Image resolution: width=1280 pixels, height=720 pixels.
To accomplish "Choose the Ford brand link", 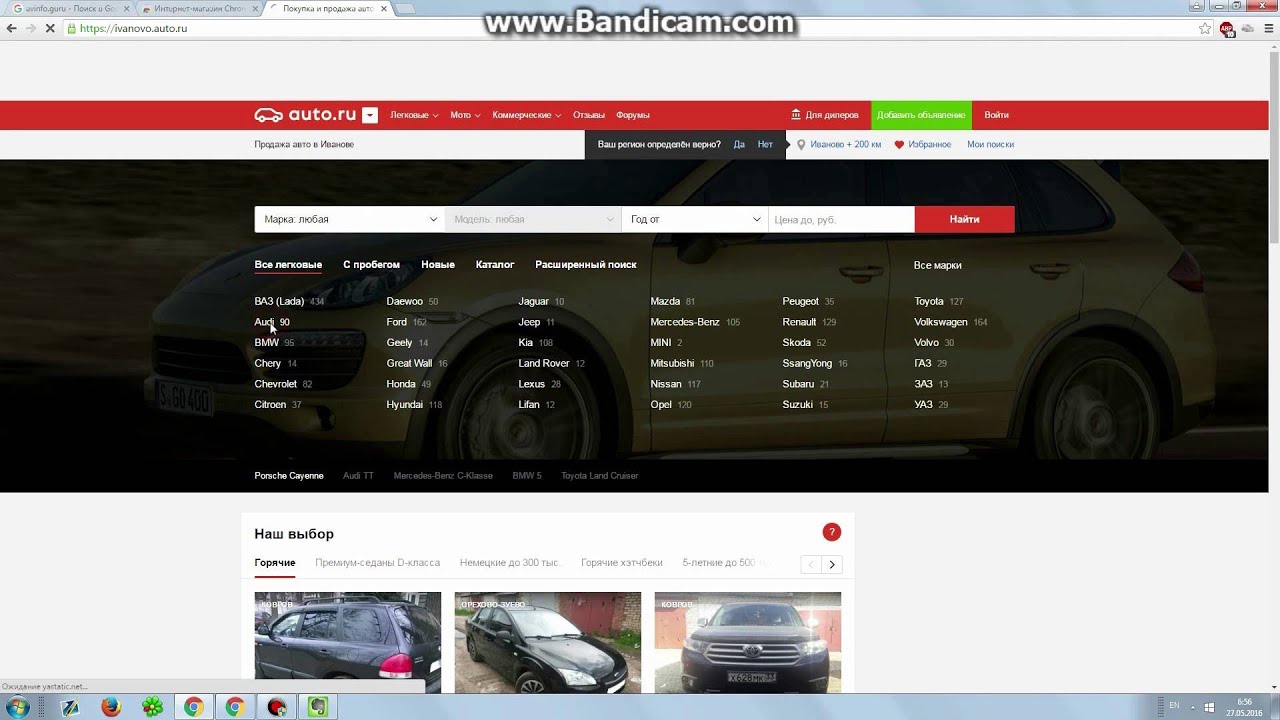I will [x=397, y=322].
